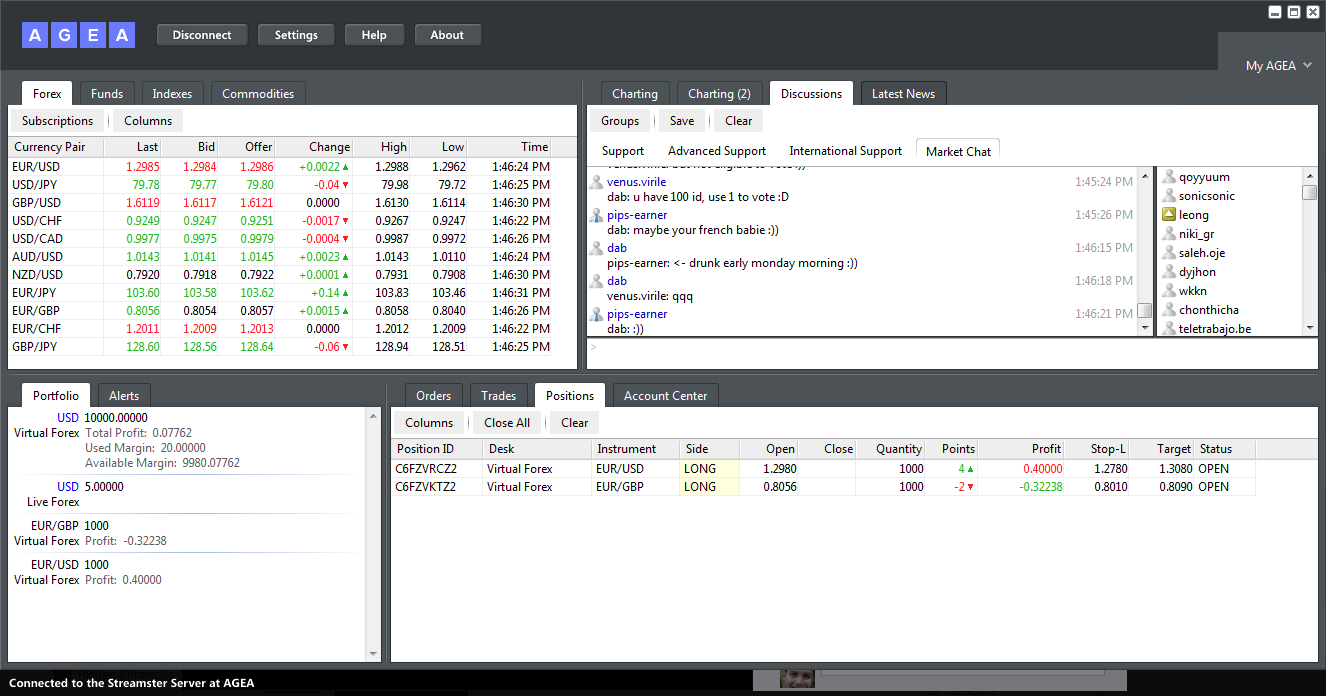Click the chat message input field
The height and width of the screenshot is (696, 1326).
pos(951,351)
